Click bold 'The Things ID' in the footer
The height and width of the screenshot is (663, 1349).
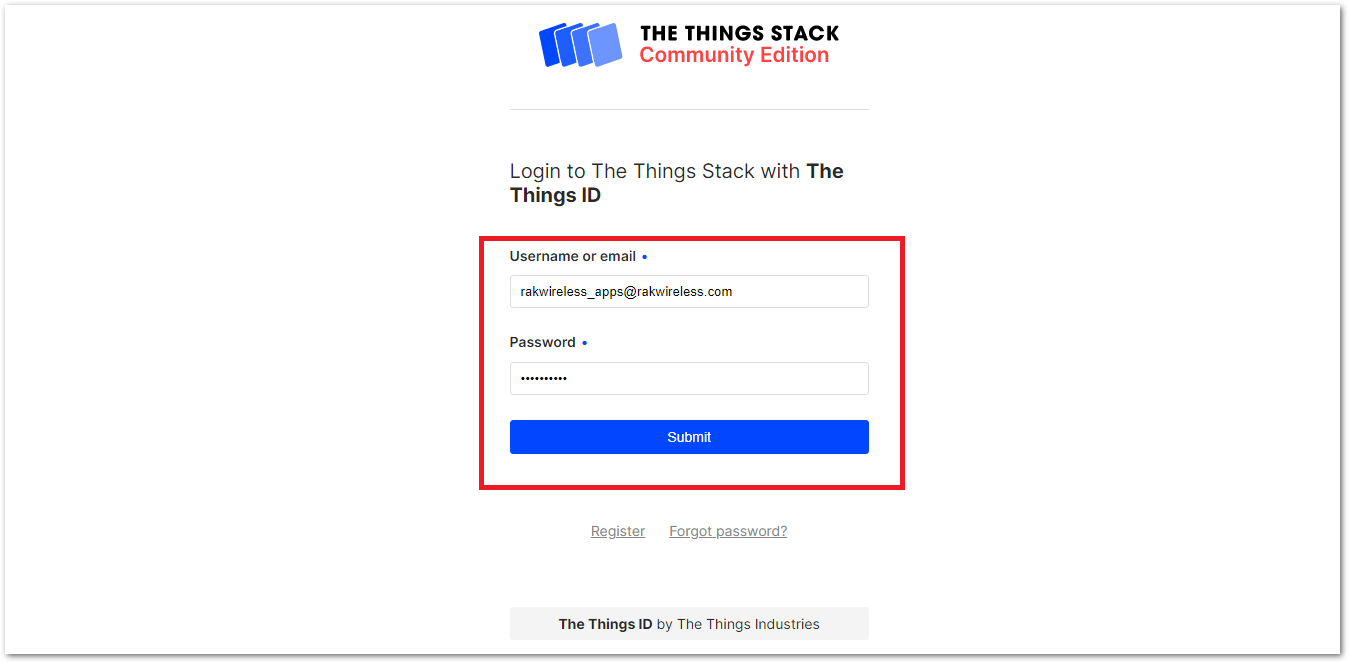point(605,625)
